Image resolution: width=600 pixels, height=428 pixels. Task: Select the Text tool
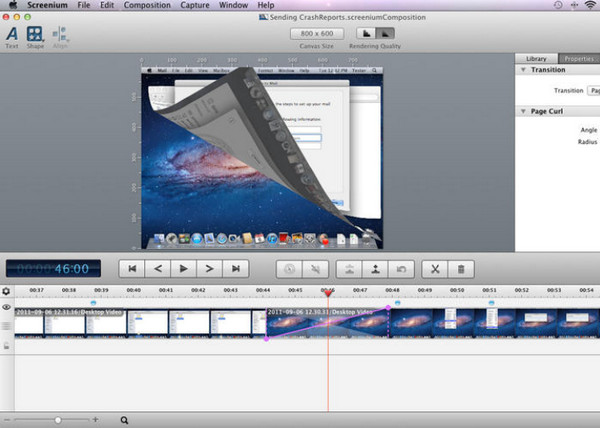pos(12,34)
